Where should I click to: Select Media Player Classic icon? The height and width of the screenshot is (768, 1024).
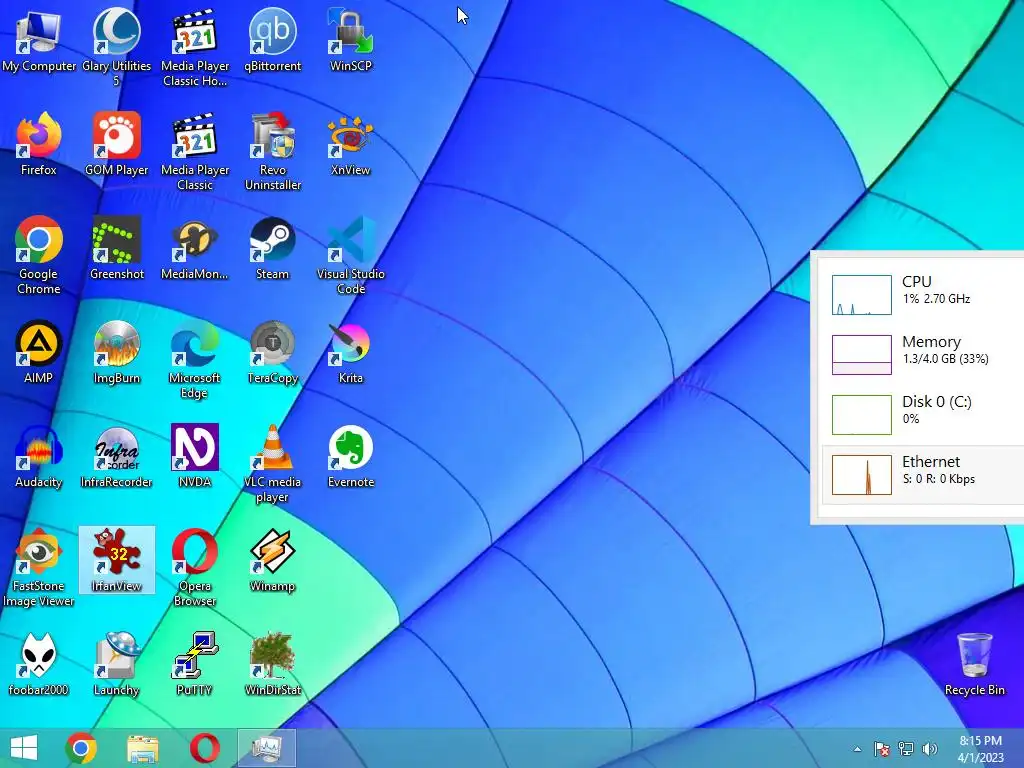[x=195, y=152]
